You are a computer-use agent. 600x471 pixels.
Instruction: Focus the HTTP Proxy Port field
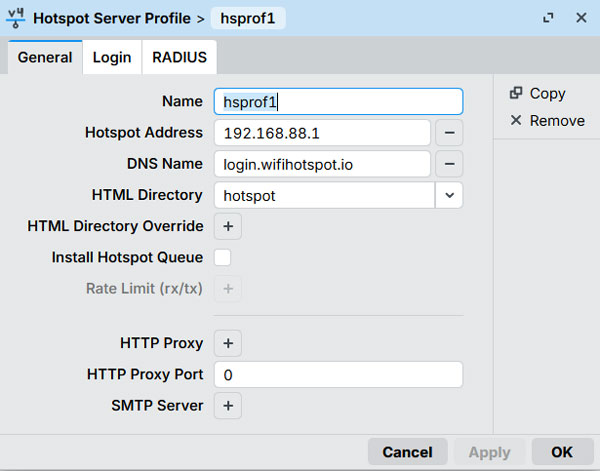coord(337,375)
